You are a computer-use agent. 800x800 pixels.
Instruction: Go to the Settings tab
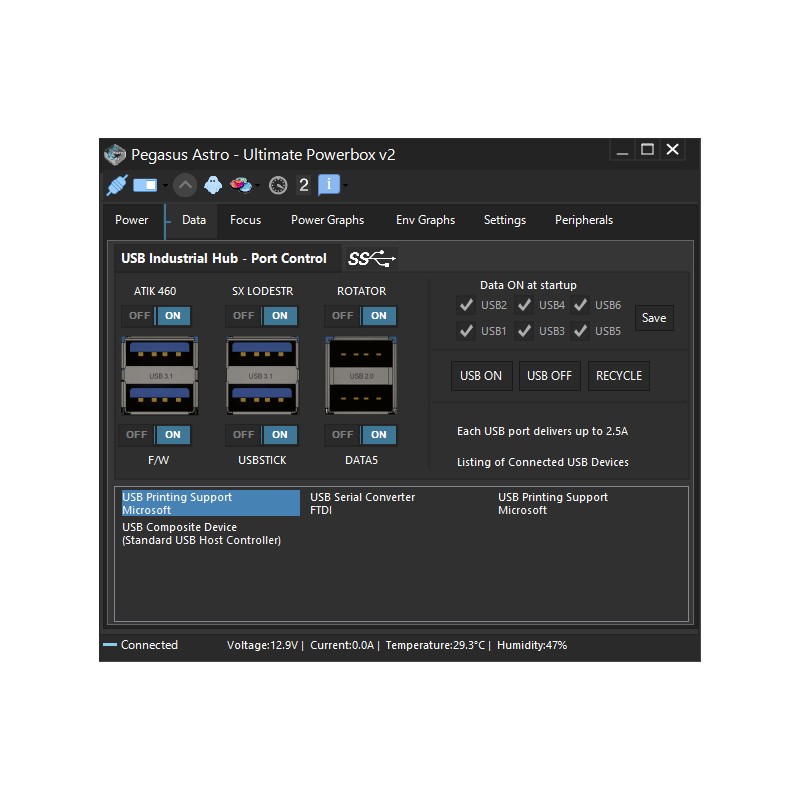click(505, 220)
